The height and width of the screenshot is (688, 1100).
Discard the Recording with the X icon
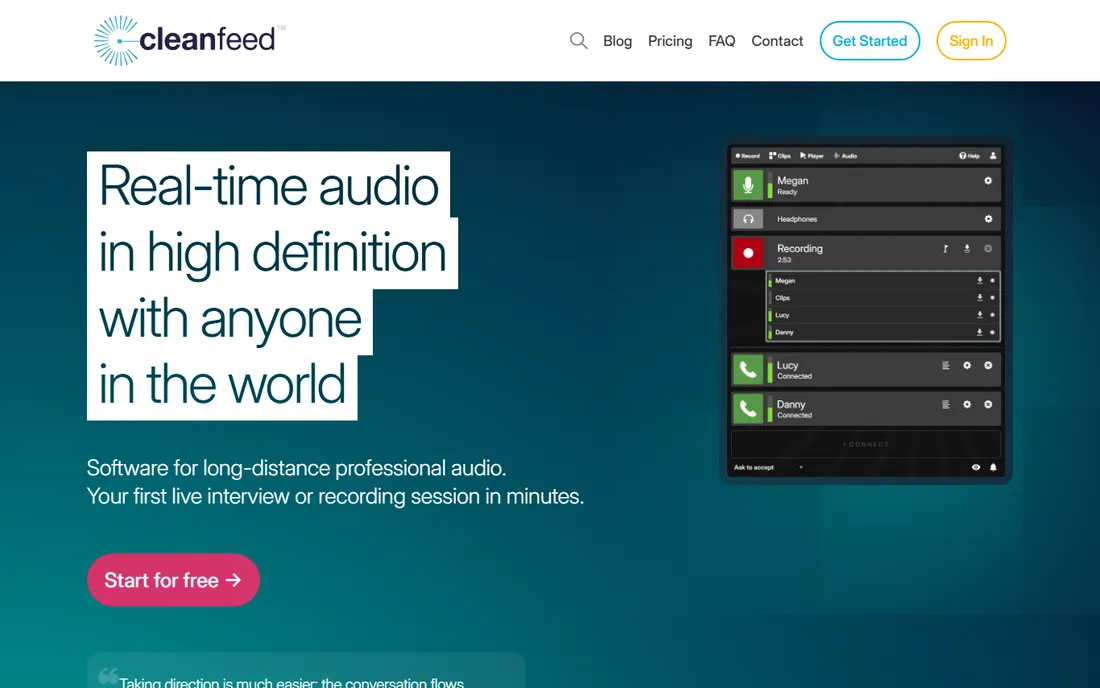[988, 248]
